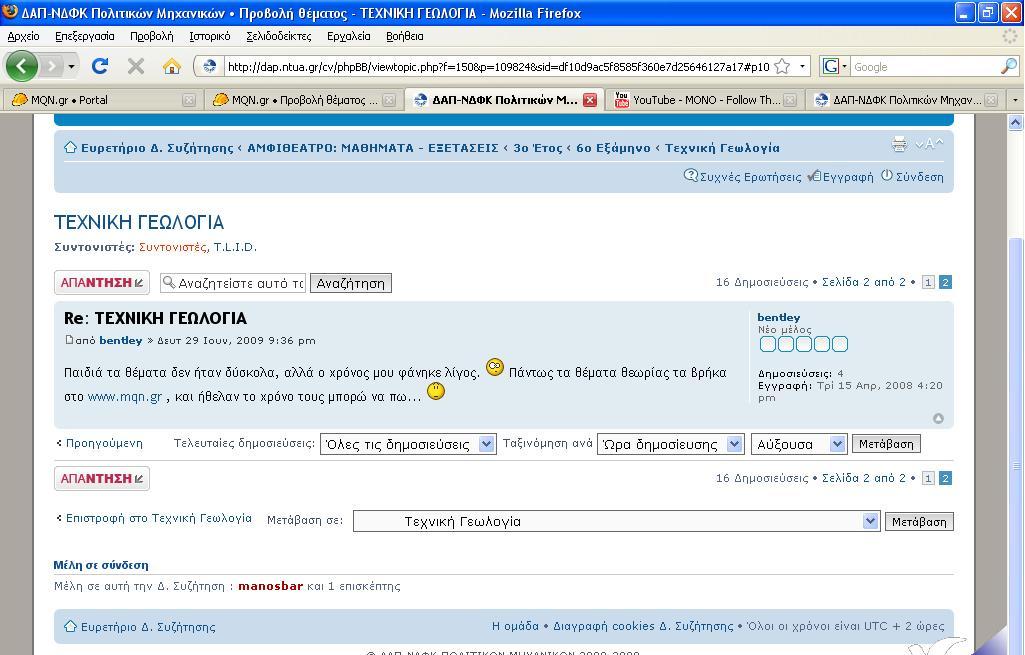Click the topic search input field

tap(240, 283)
